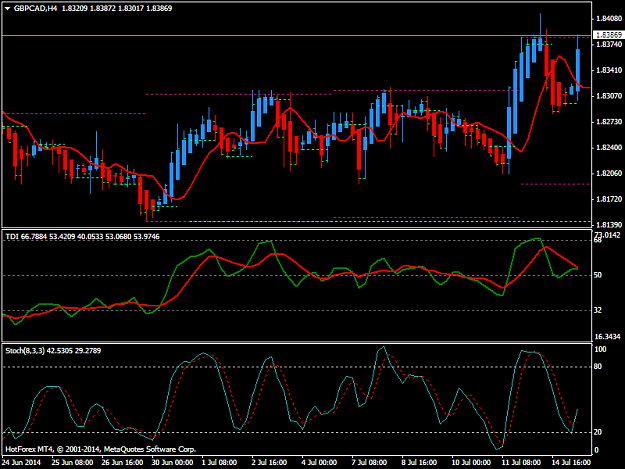Image resolution: width=625 pixels, height=469 pixels.
Task: Click the 1.84080 price scale value
Action: click(x=609, y=18)
